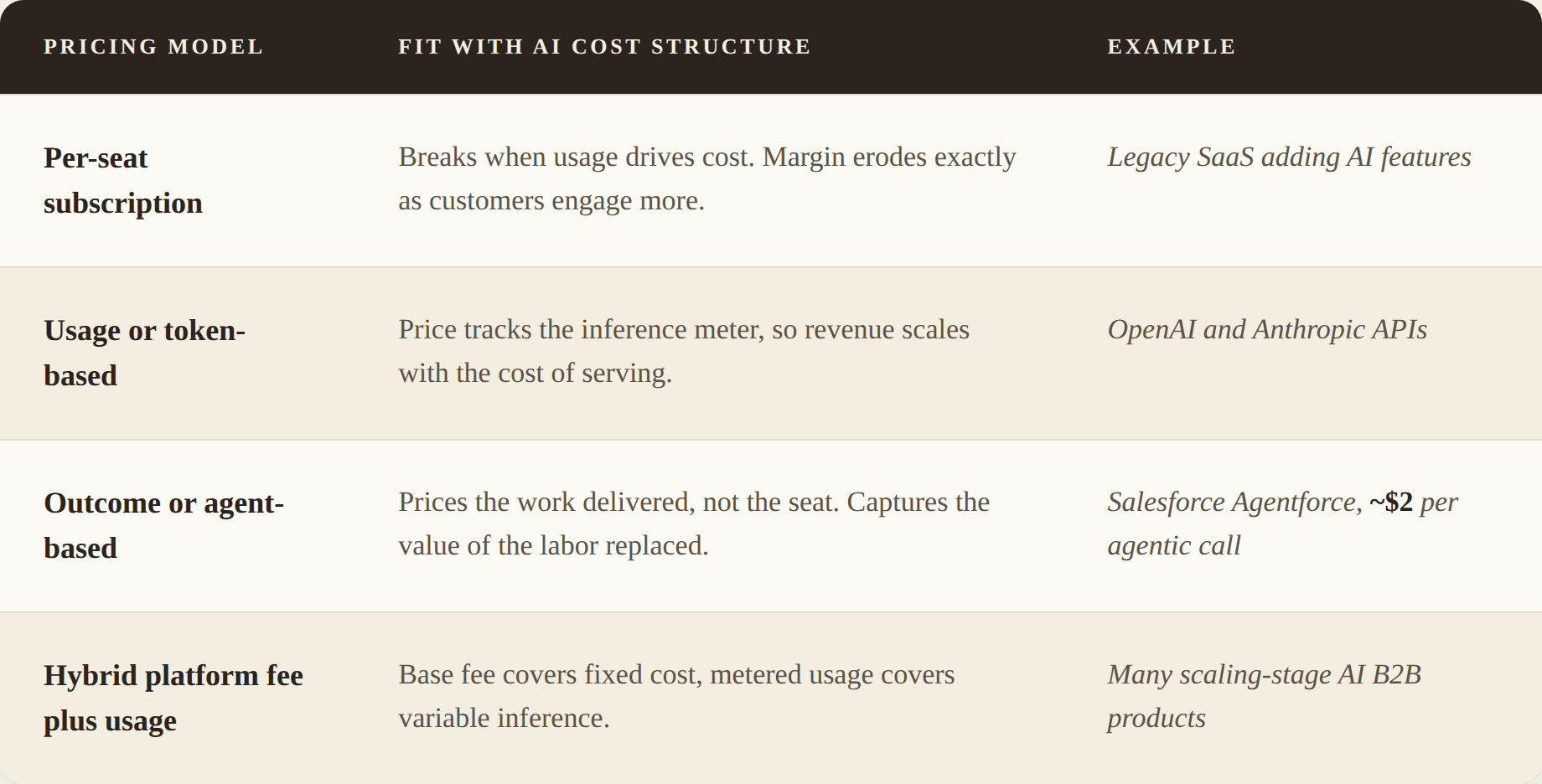The width and height of the screenshot is (1542, 784).
Task: Select the 'Price tracks the inference meter' text
Action: 684,351
